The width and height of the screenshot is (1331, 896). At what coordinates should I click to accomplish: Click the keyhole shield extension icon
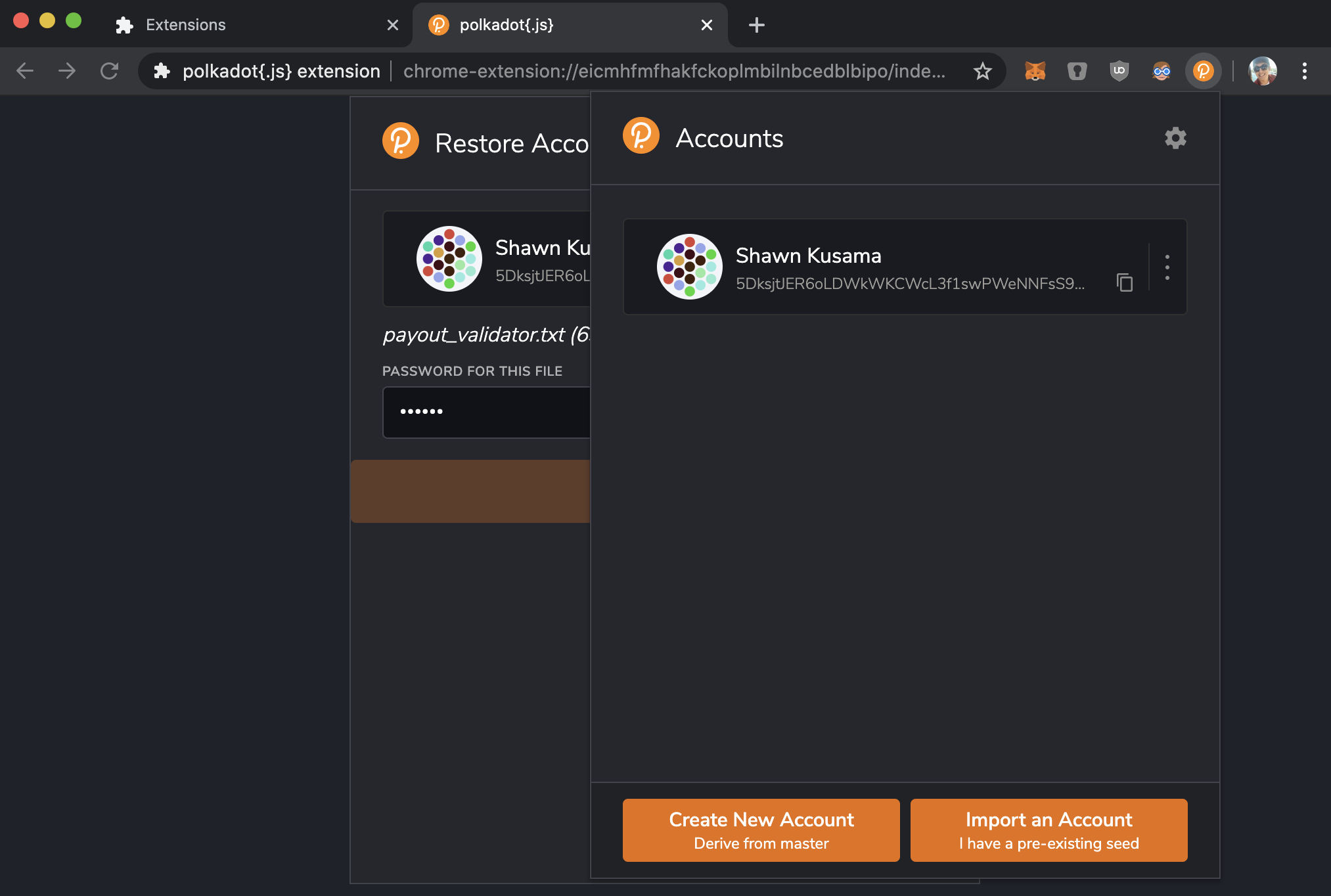[x=1077, y=71]
